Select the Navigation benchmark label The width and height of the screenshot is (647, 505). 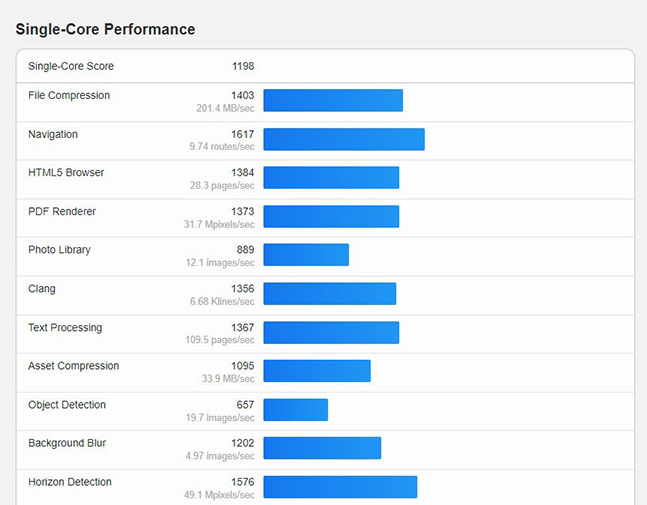53,134
